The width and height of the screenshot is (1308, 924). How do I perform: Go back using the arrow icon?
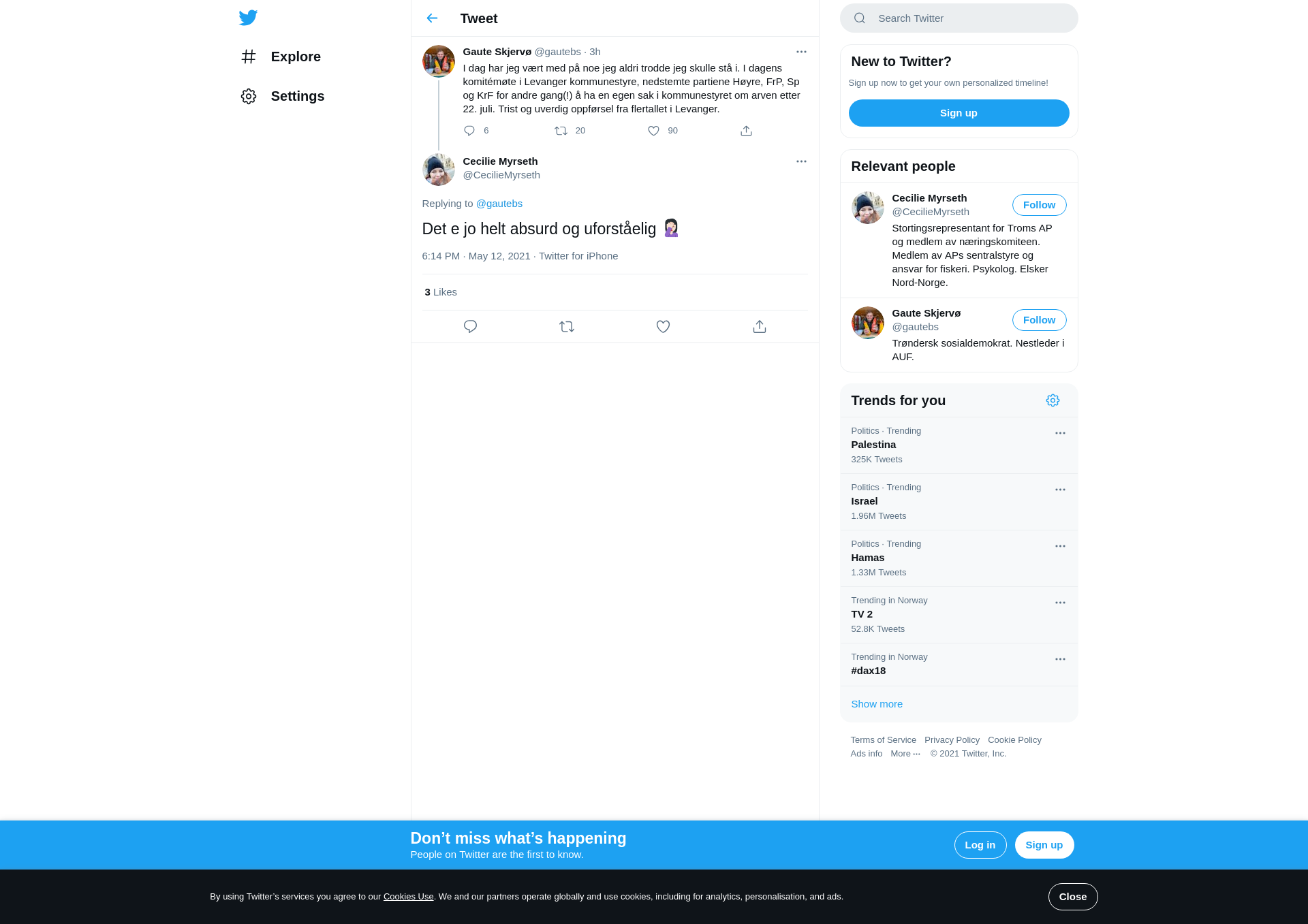(x=432, y=18)
